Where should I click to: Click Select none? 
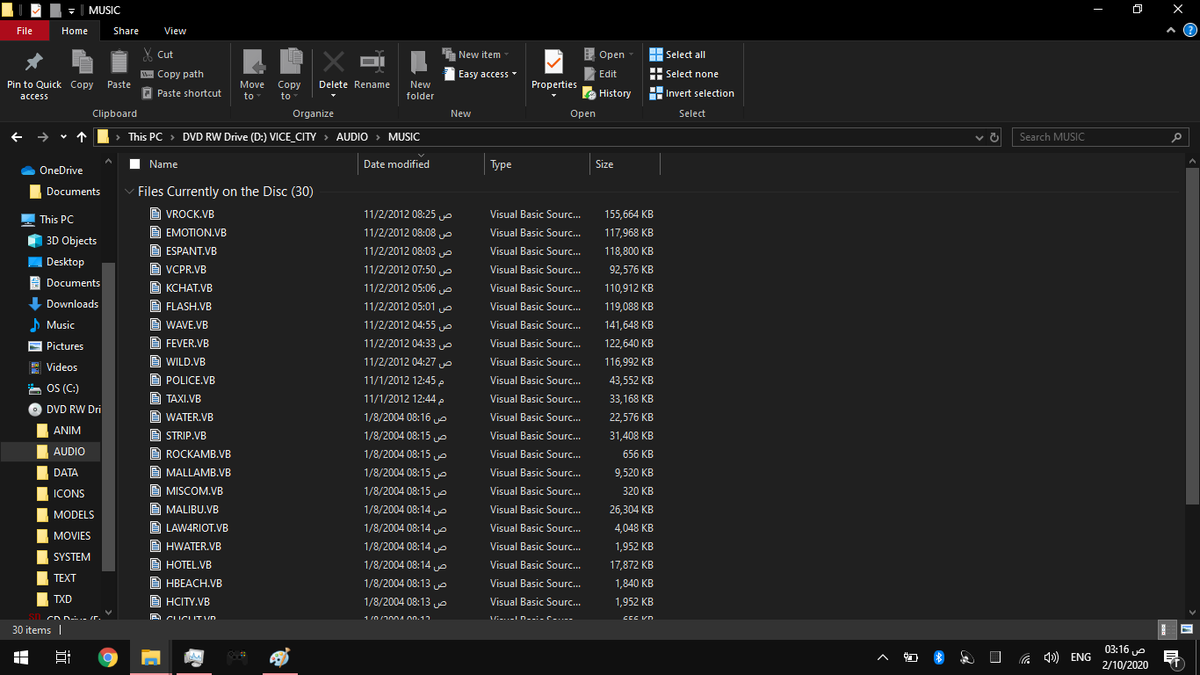tap(684, 74)
